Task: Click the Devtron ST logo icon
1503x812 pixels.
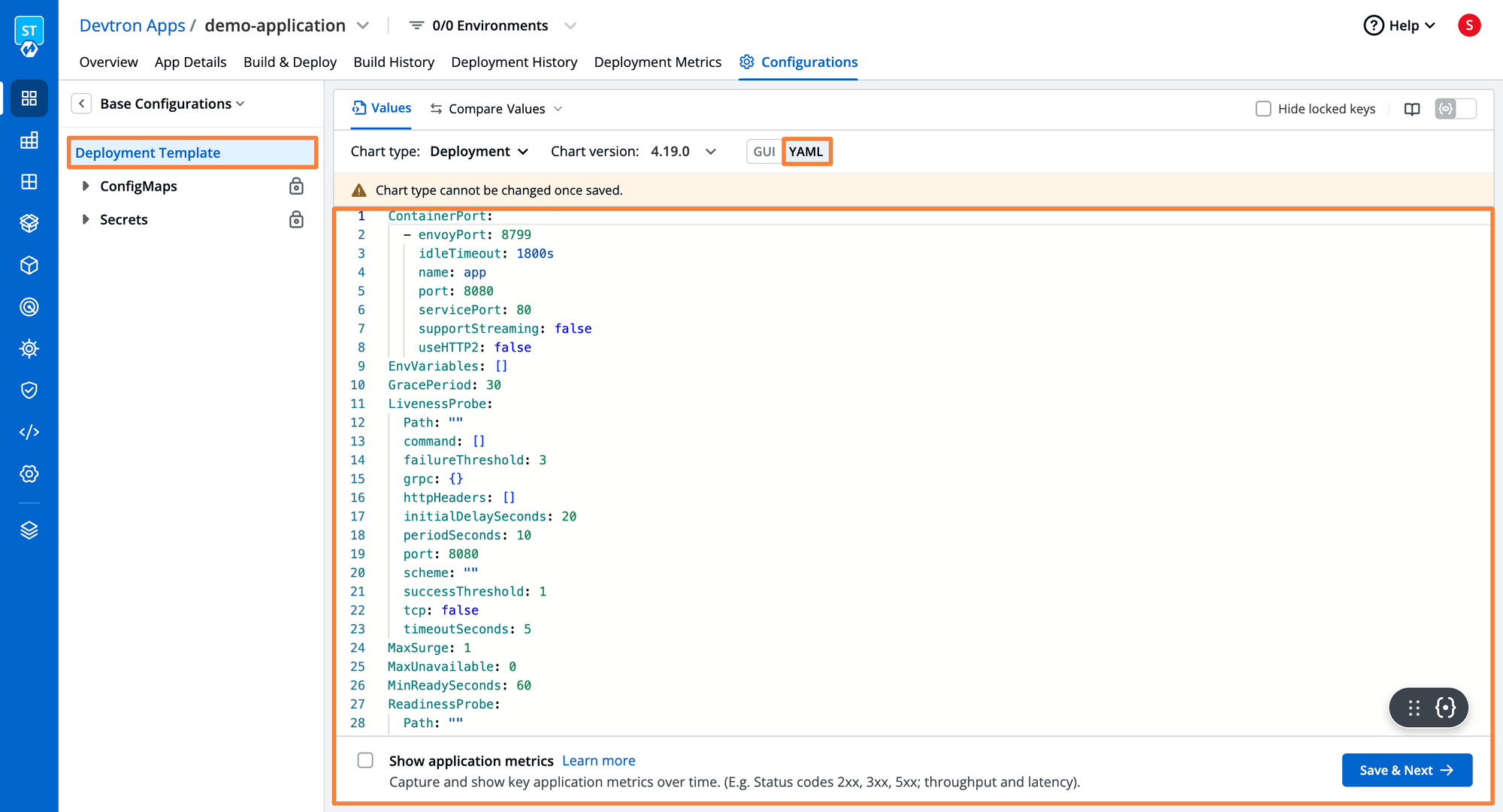Action: [29, 37]
